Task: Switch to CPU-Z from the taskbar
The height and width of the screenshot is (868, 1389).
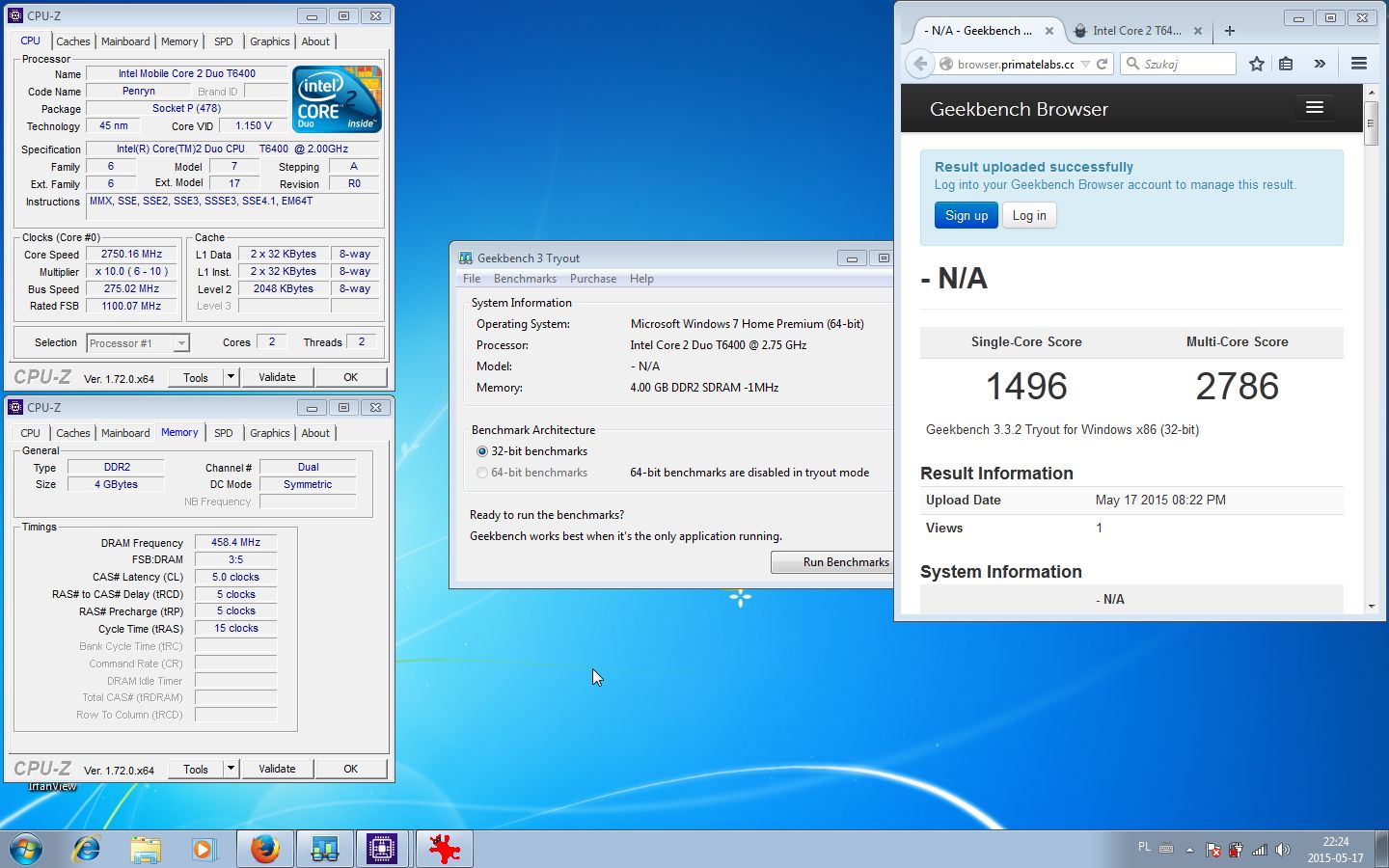Action: tap(383, 849)
